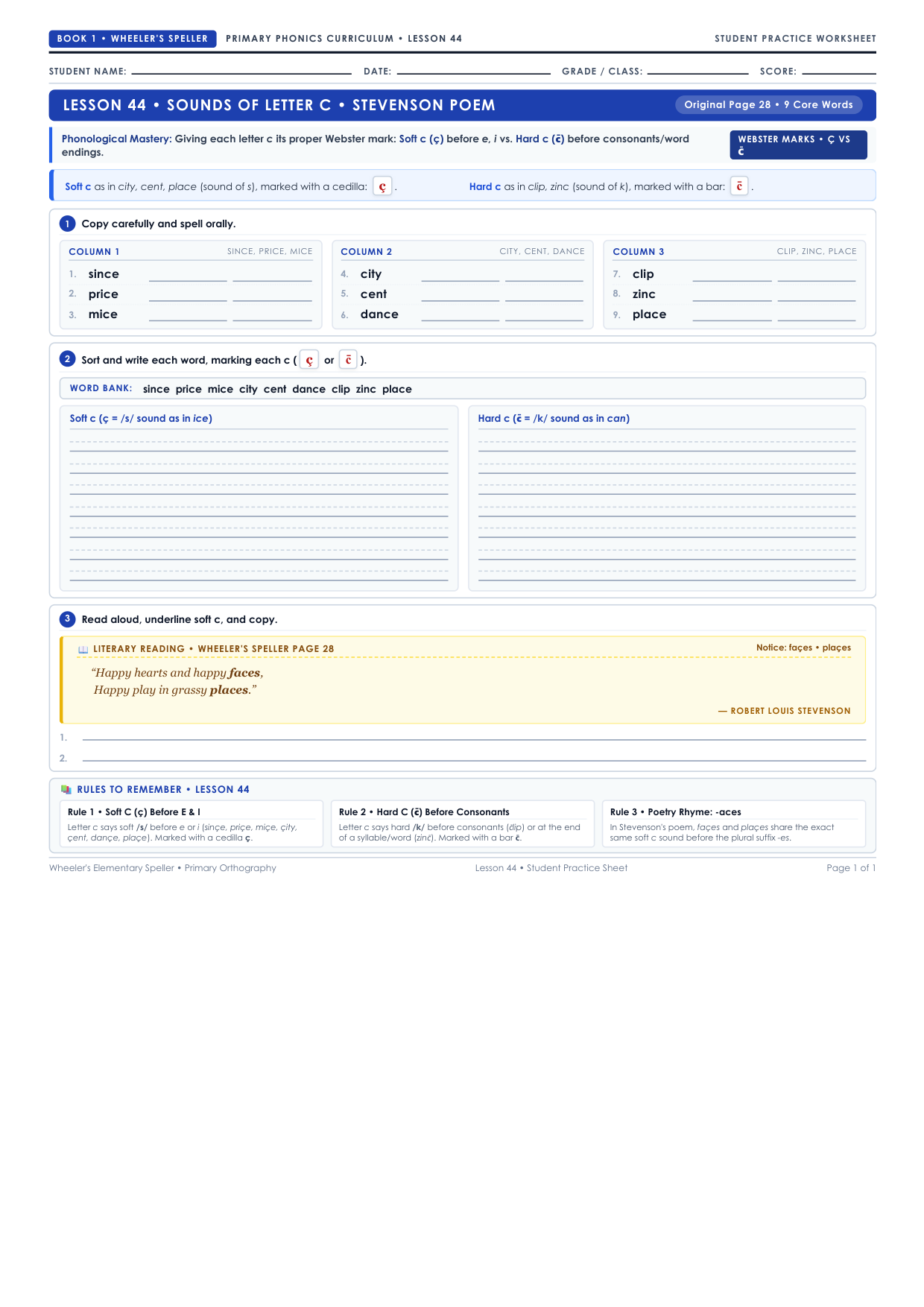Click the Hard c sorting box heading

pyautogui.click(x=554, y=419)
